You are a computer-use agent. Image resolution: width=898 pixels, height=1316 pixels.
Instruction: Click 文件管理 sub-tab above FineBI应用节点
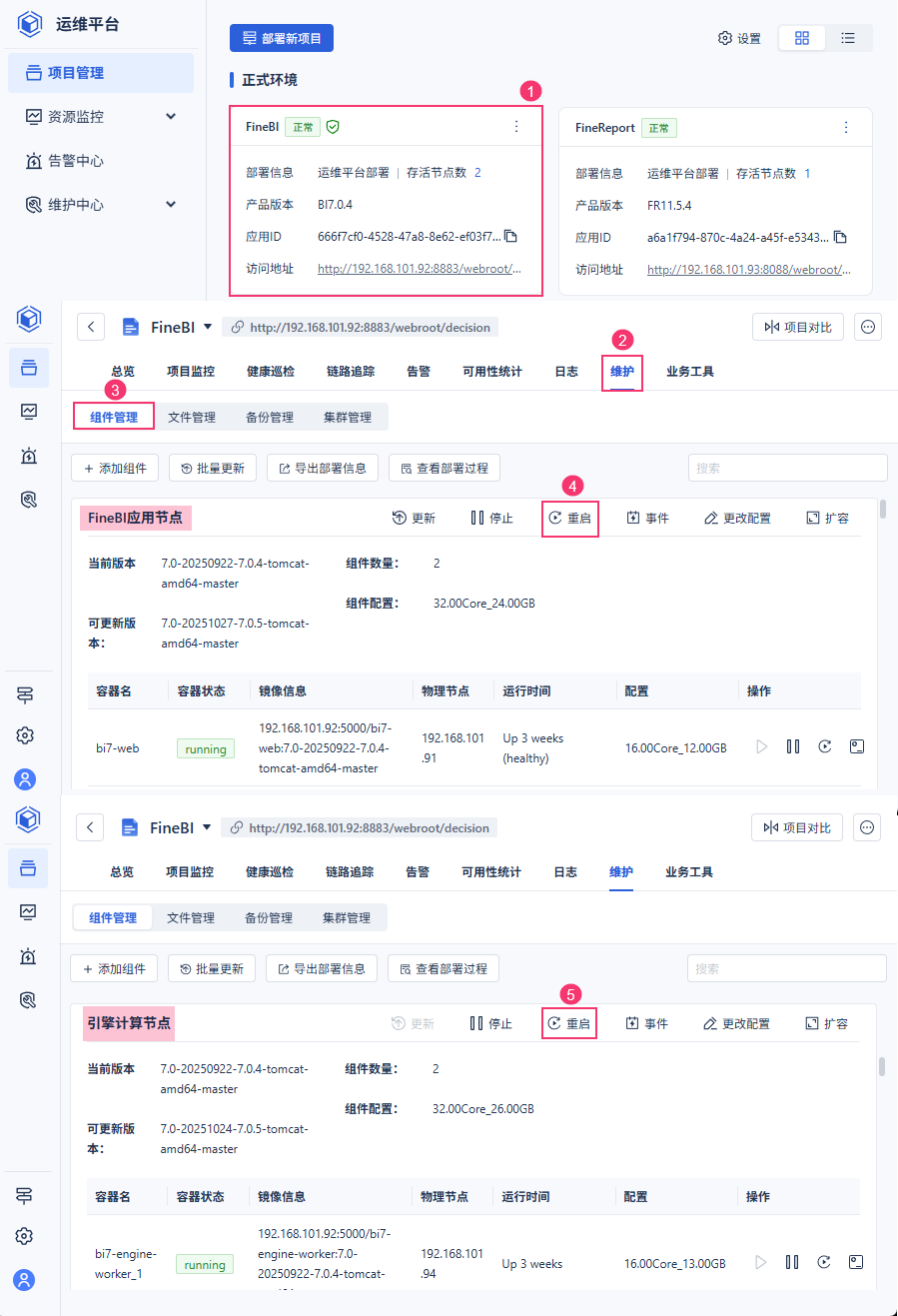tap(192, 417)
